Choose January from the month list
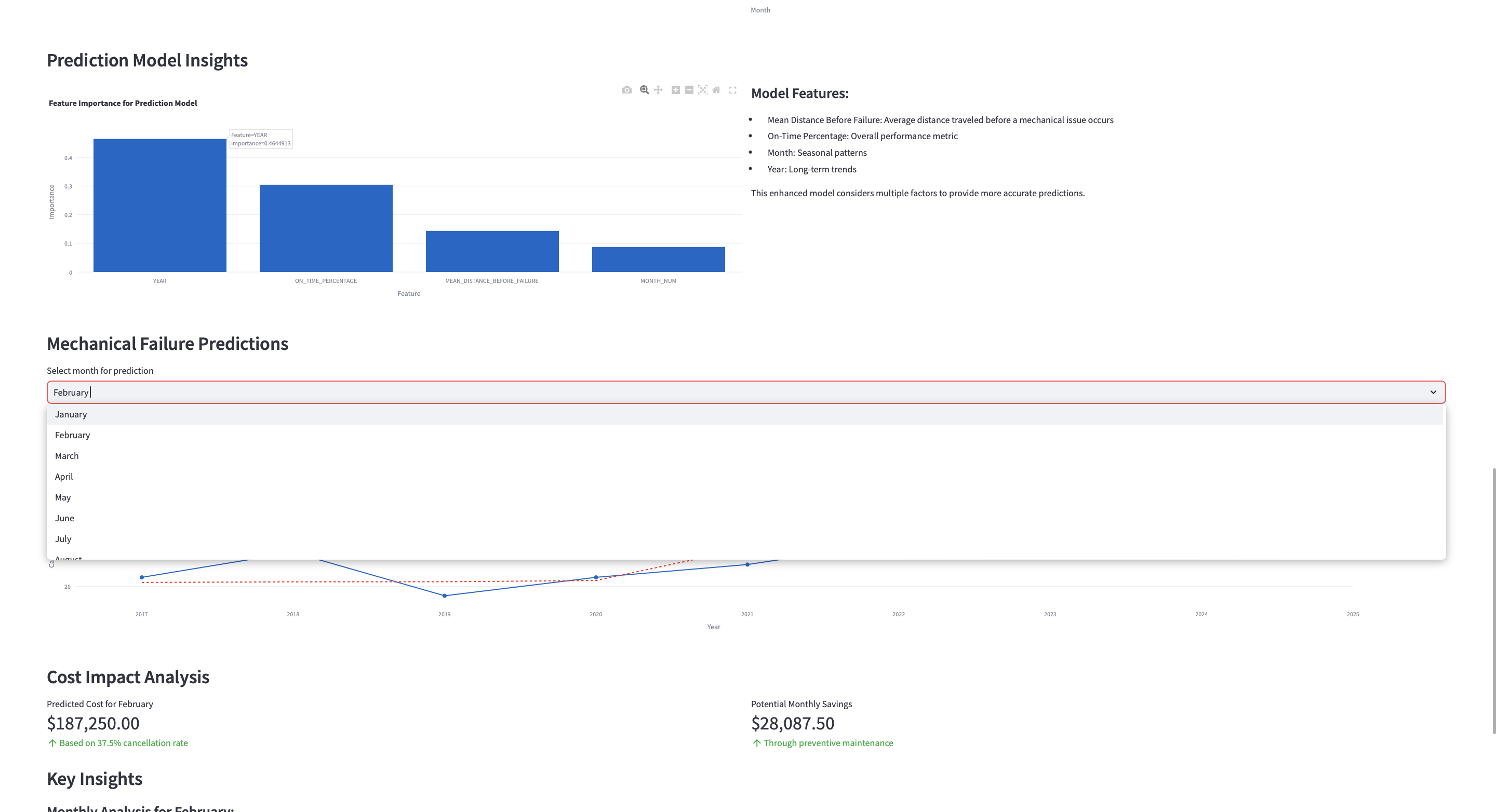 [x=71, y=414]
